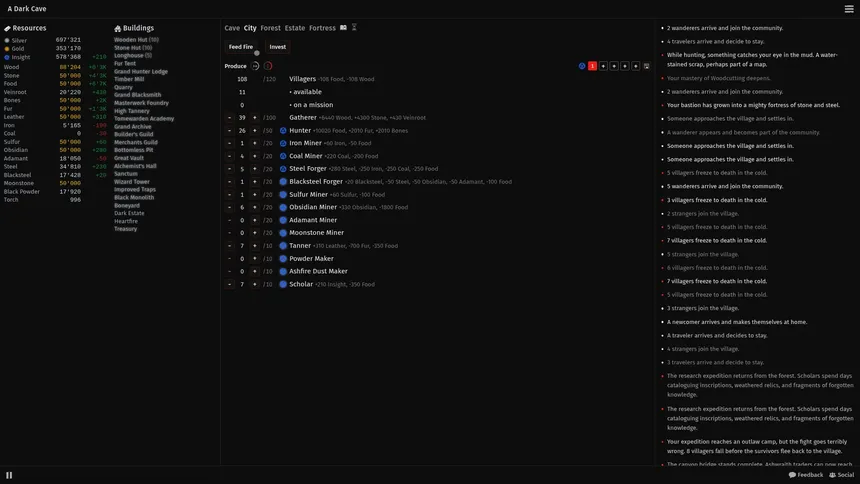Click the grey timer circle next to Produce

click(255, 66)
